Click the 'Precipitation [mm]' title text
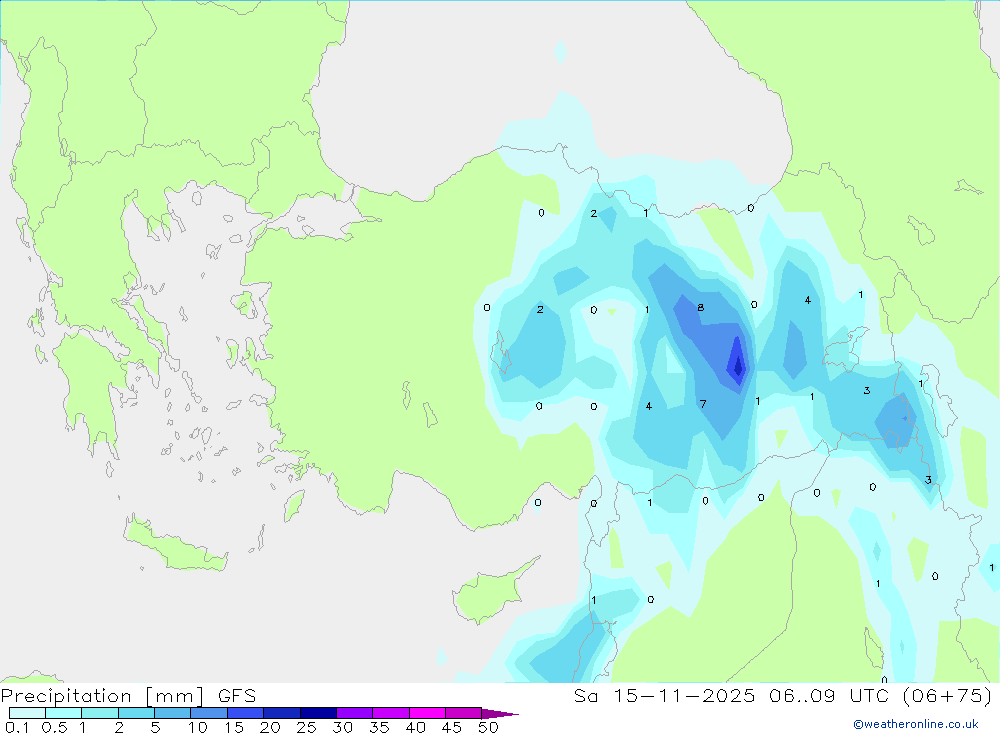 click(103, 696)
